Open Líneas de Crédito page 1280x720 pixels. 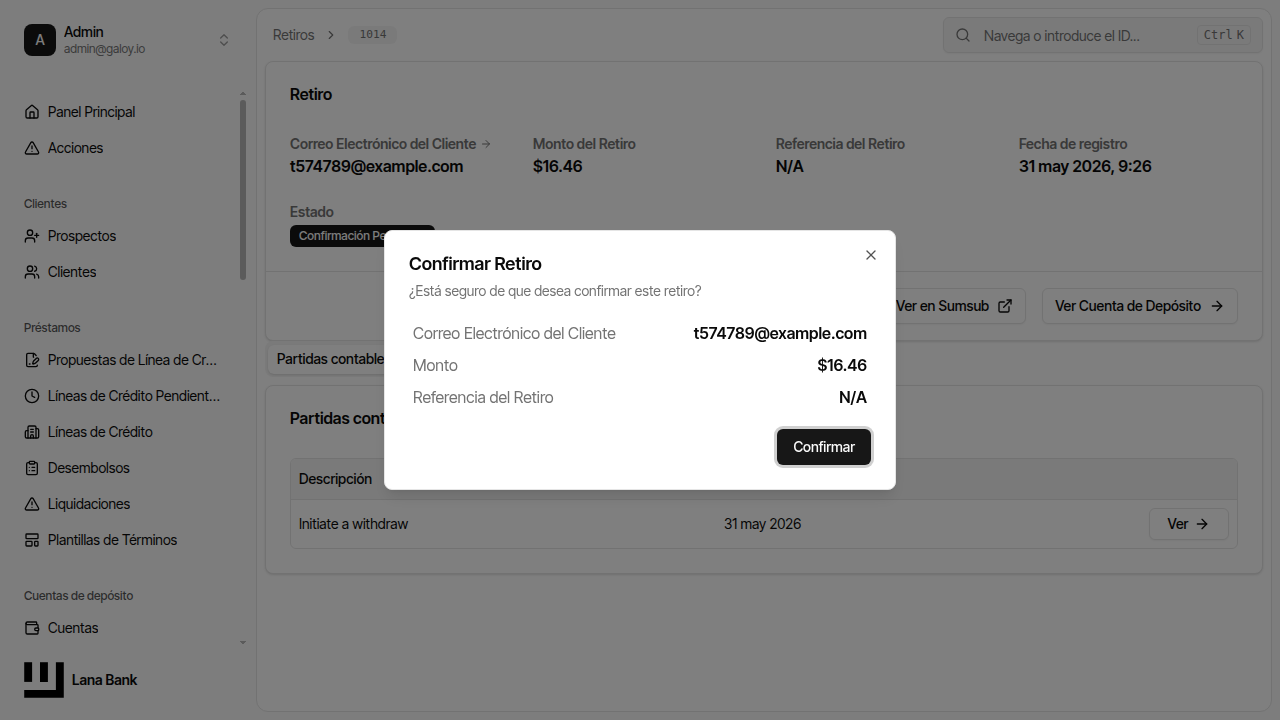click(100, 432)
